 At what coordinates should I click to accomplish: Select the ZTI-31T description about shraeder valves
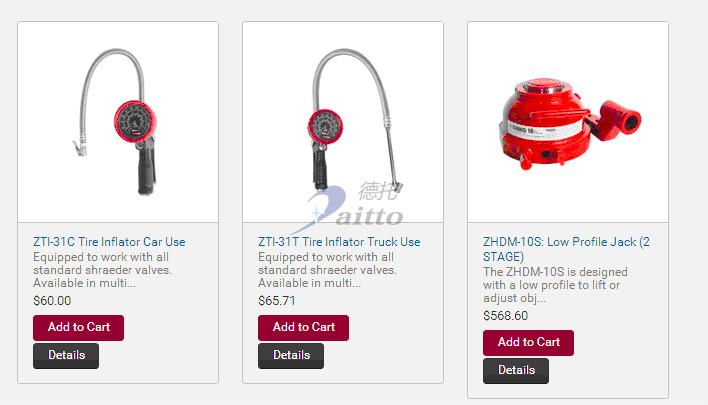(327, 270)
